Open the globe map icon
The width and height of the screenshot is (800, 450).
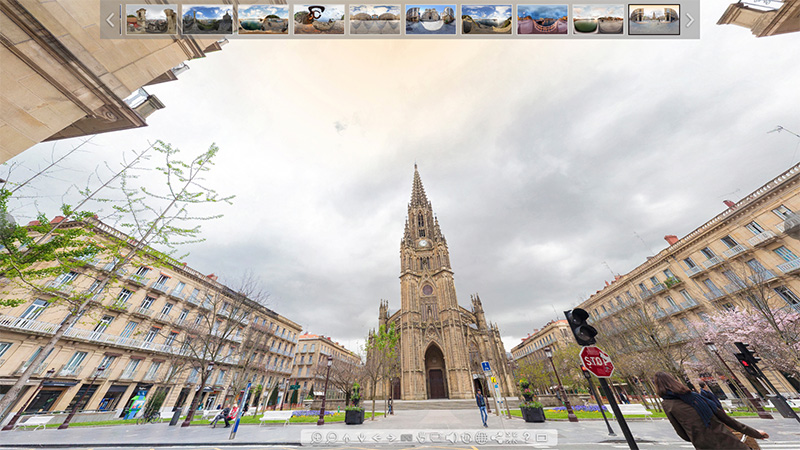pyautogui.click(x=481, y=438)
